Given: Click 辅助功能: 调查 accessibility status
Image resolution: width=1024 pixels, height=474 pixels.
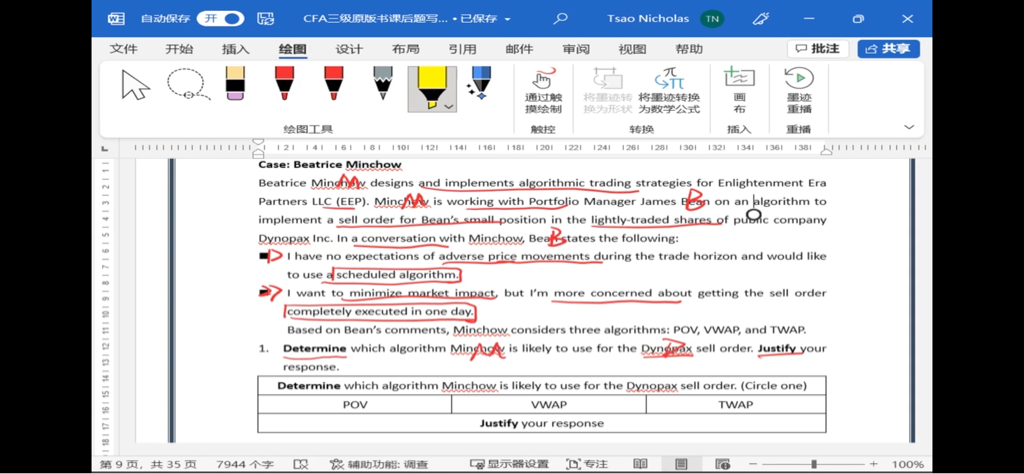Looking at the screenshot, I should coord(379,464).
